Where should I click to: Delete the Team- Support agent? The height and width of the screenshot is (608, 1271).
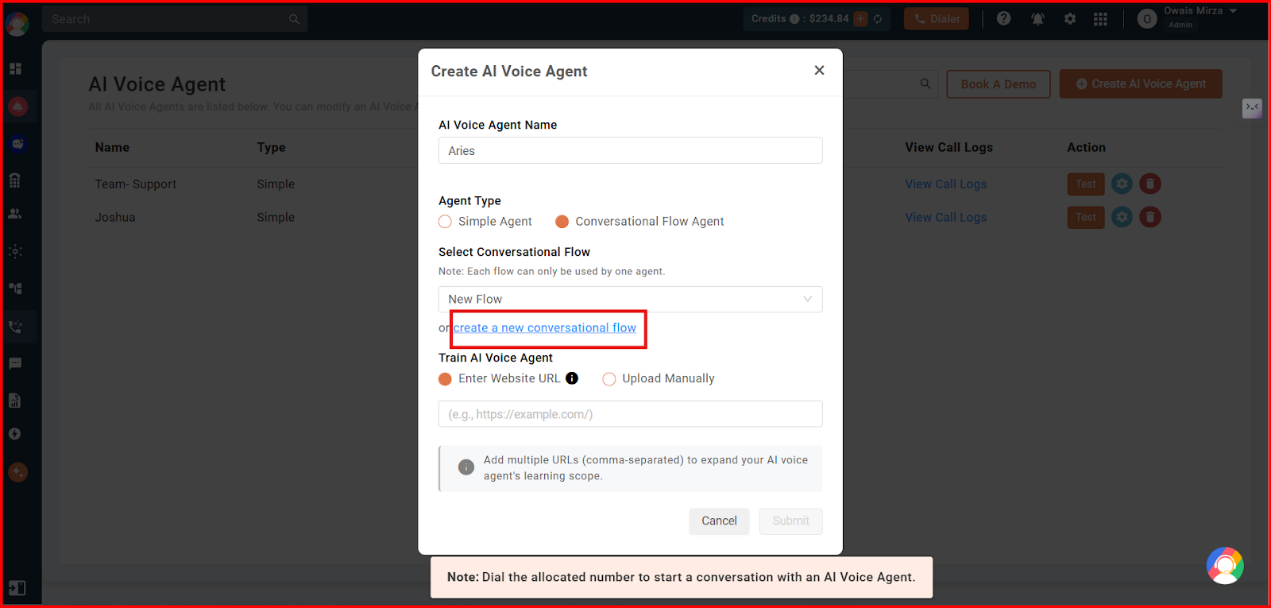click(1150, 184)
